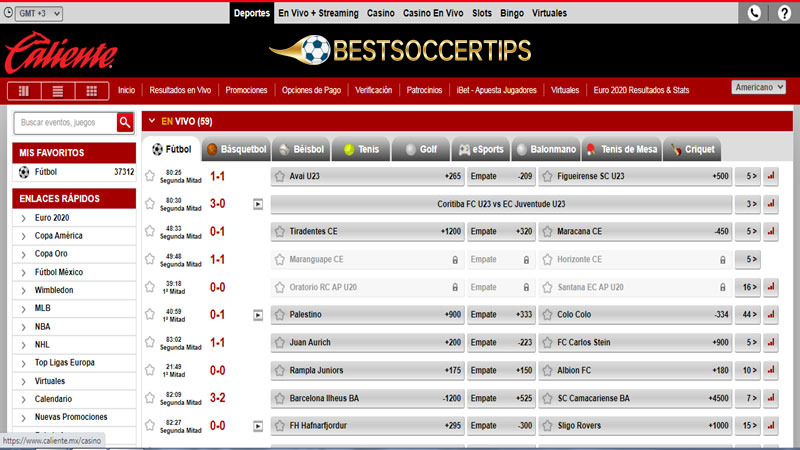Favorite the Maranguape CE match row star

coord(149,259)
